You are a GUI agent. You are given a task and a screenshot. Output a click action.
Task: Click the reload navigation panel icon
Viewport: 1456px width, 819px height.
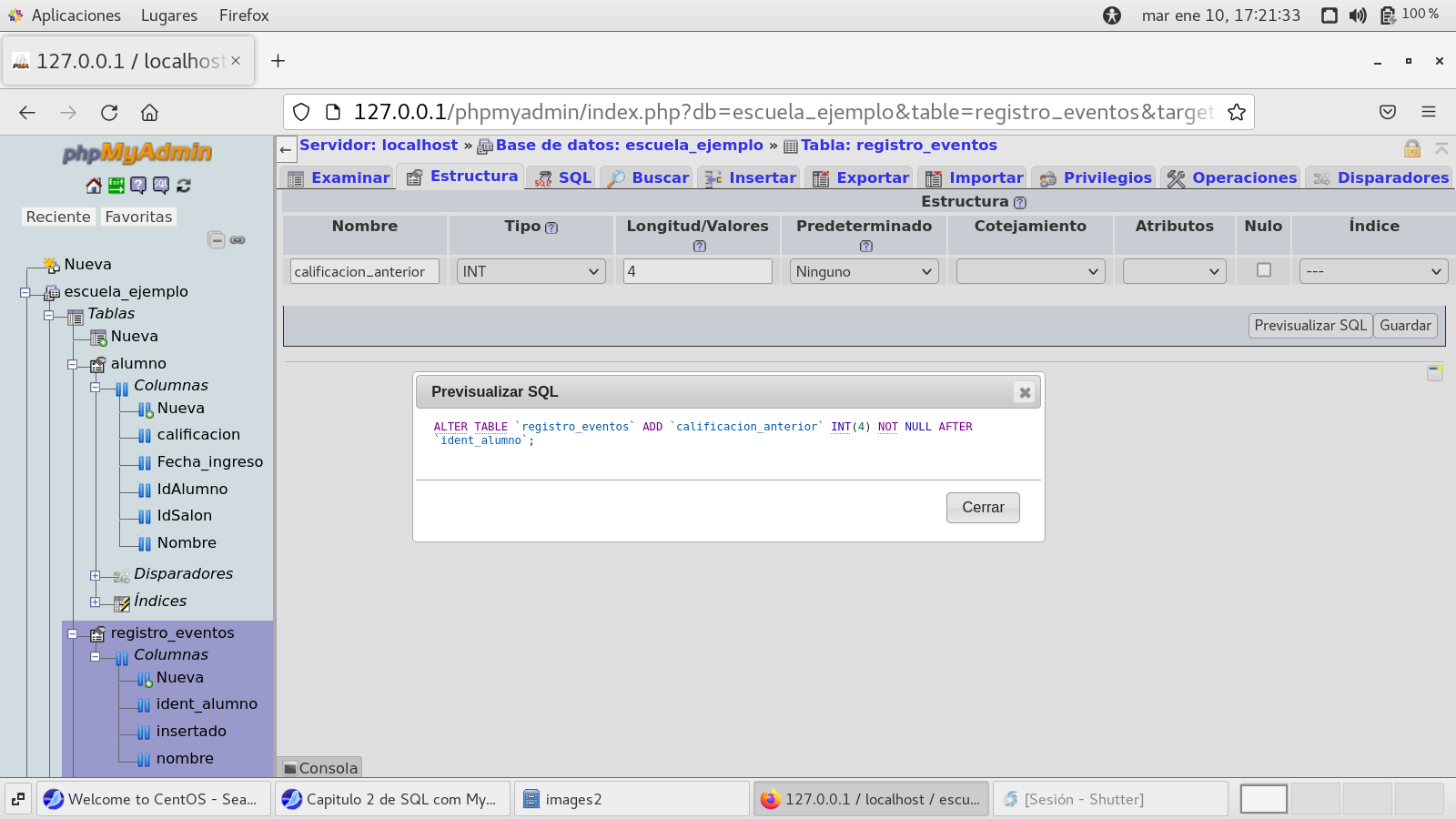(184, 186)
